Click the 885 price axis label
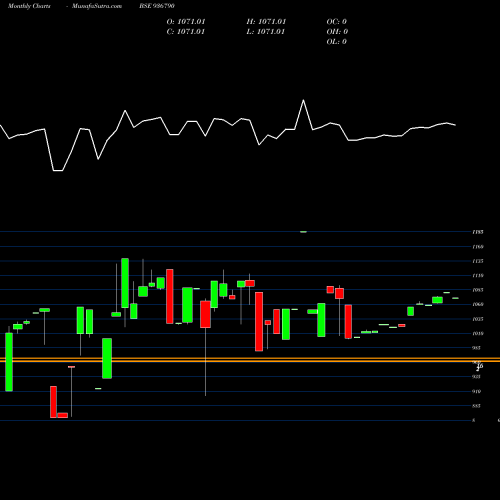 [x=477, y=406]
